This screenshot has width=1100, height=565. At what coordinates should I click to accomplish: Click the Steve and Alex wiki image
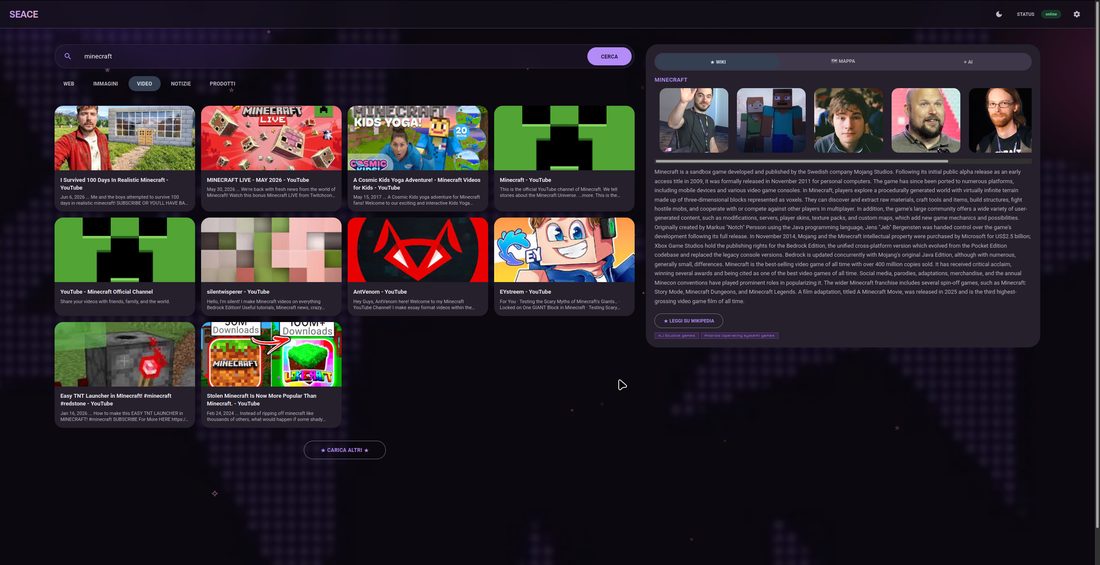point(771,120)
